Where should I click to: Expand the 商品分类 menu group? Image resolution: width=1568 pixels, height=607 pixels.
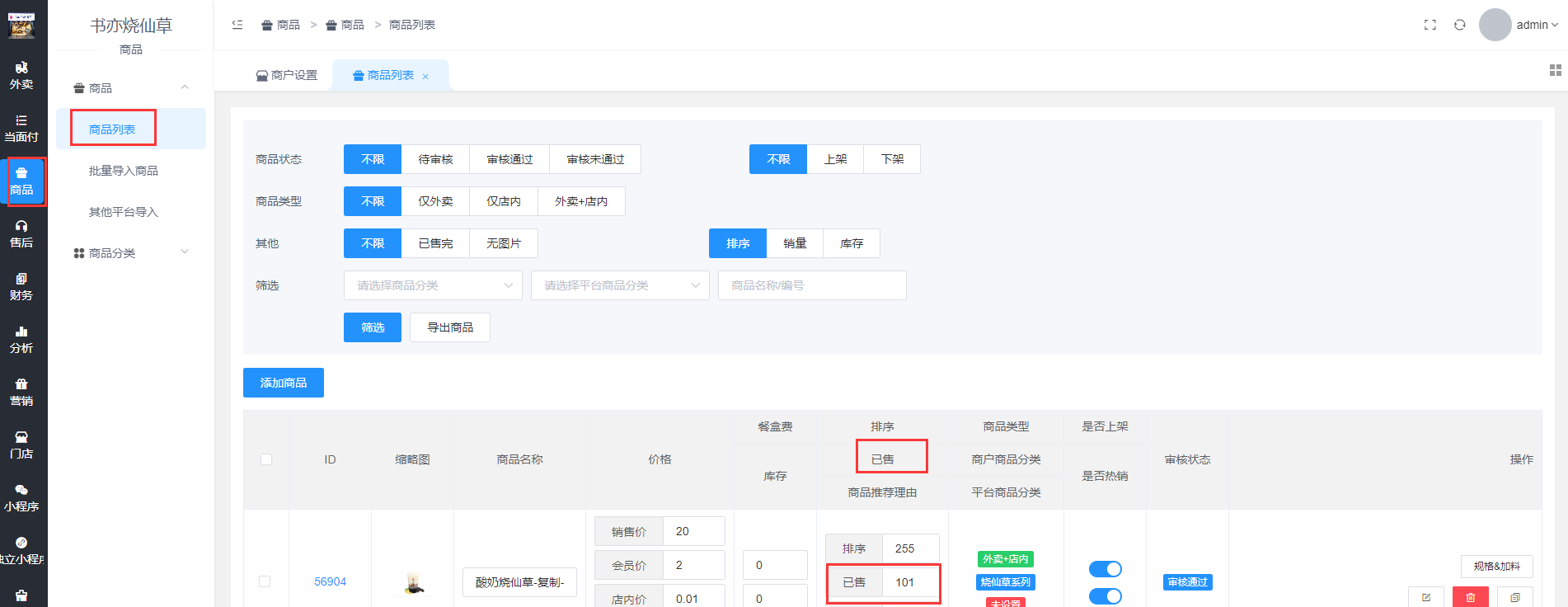click(131, 253)
